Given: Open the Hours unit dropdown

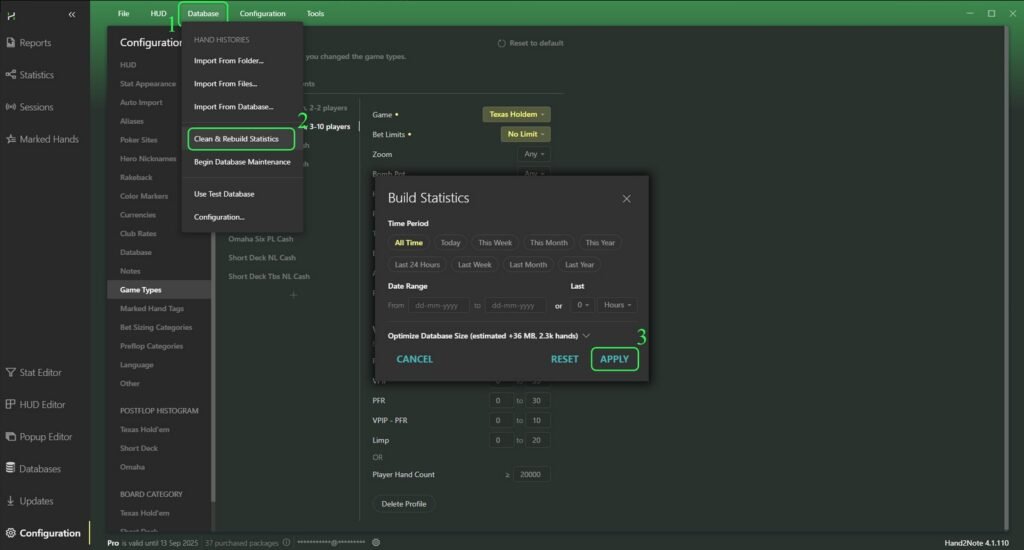Looking at the screenshot, I should click(617, 305).
